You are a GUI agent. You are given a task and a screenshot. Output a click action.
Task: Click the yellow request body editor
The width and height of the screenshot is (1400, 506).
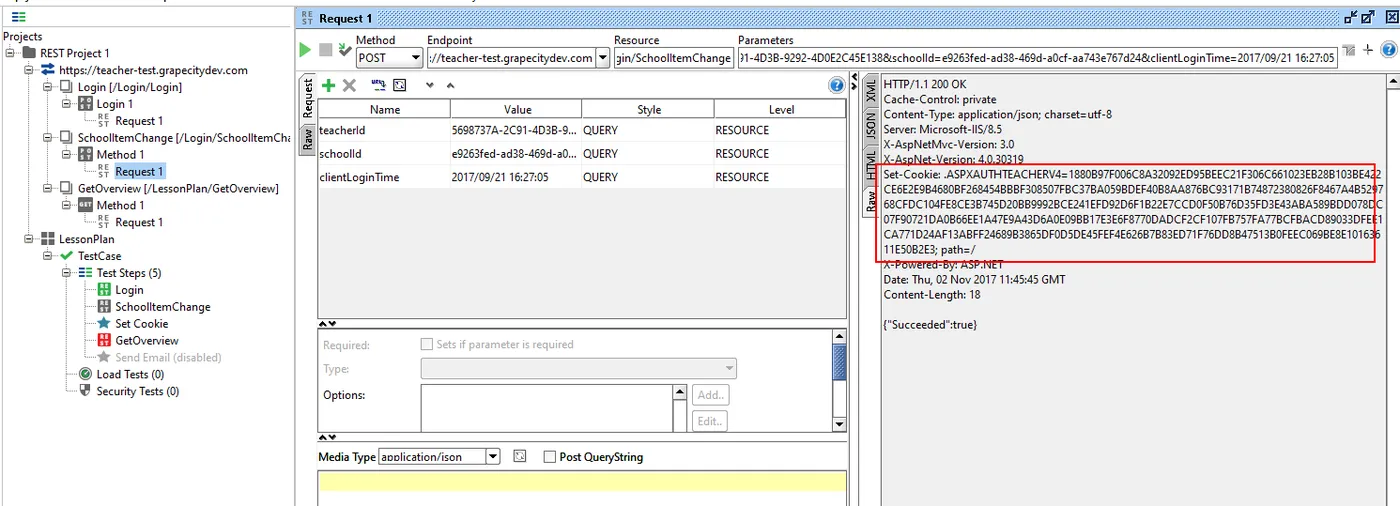[582, 484]
